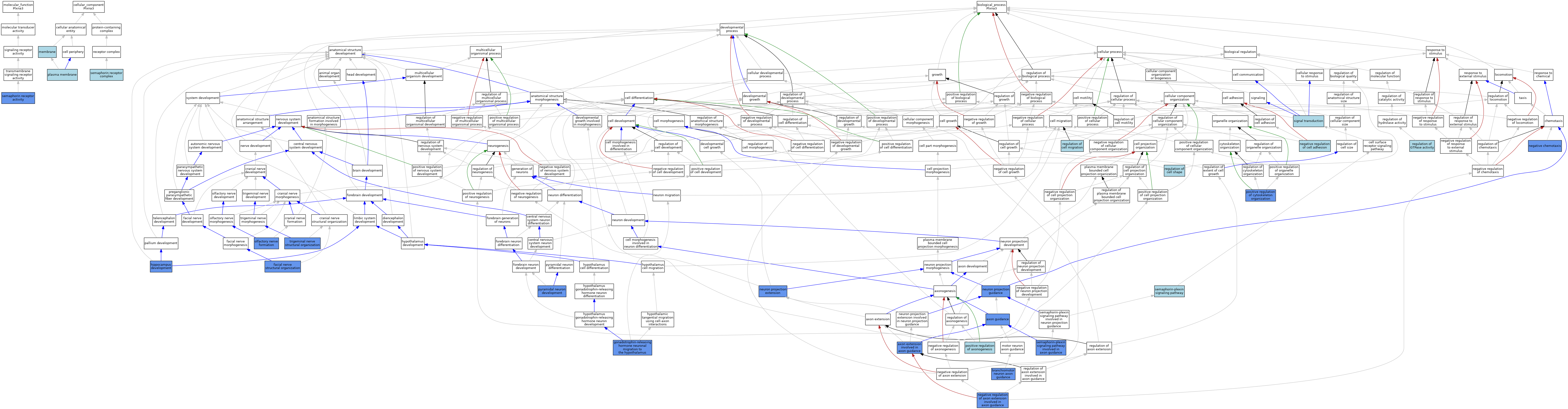The height and width of the screenshot is (409, 1568).
Task: Click the 'response to chemical' node
Action: point(1543,75)
